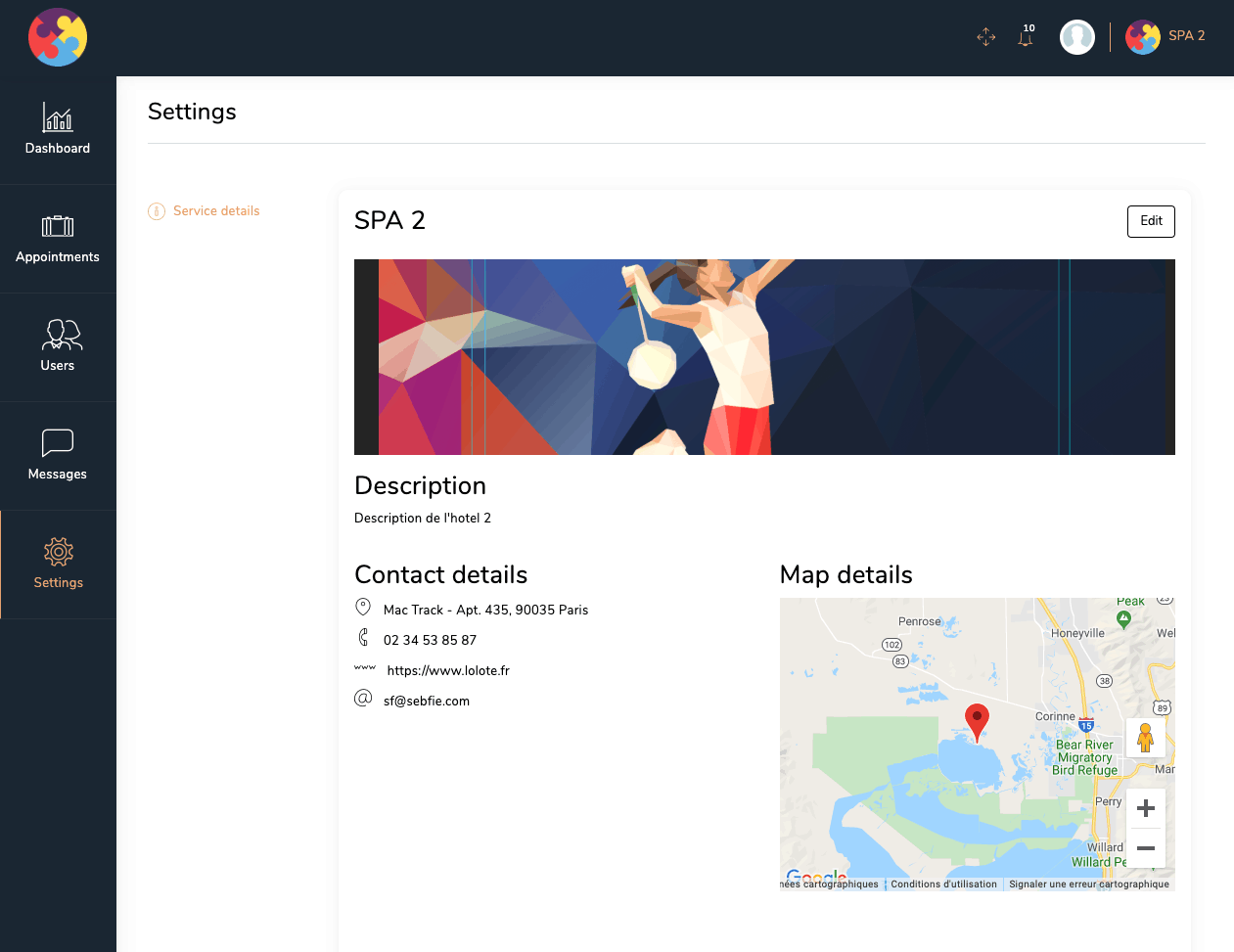Open the Dashboard chart icon

click(x=58, y=117)
